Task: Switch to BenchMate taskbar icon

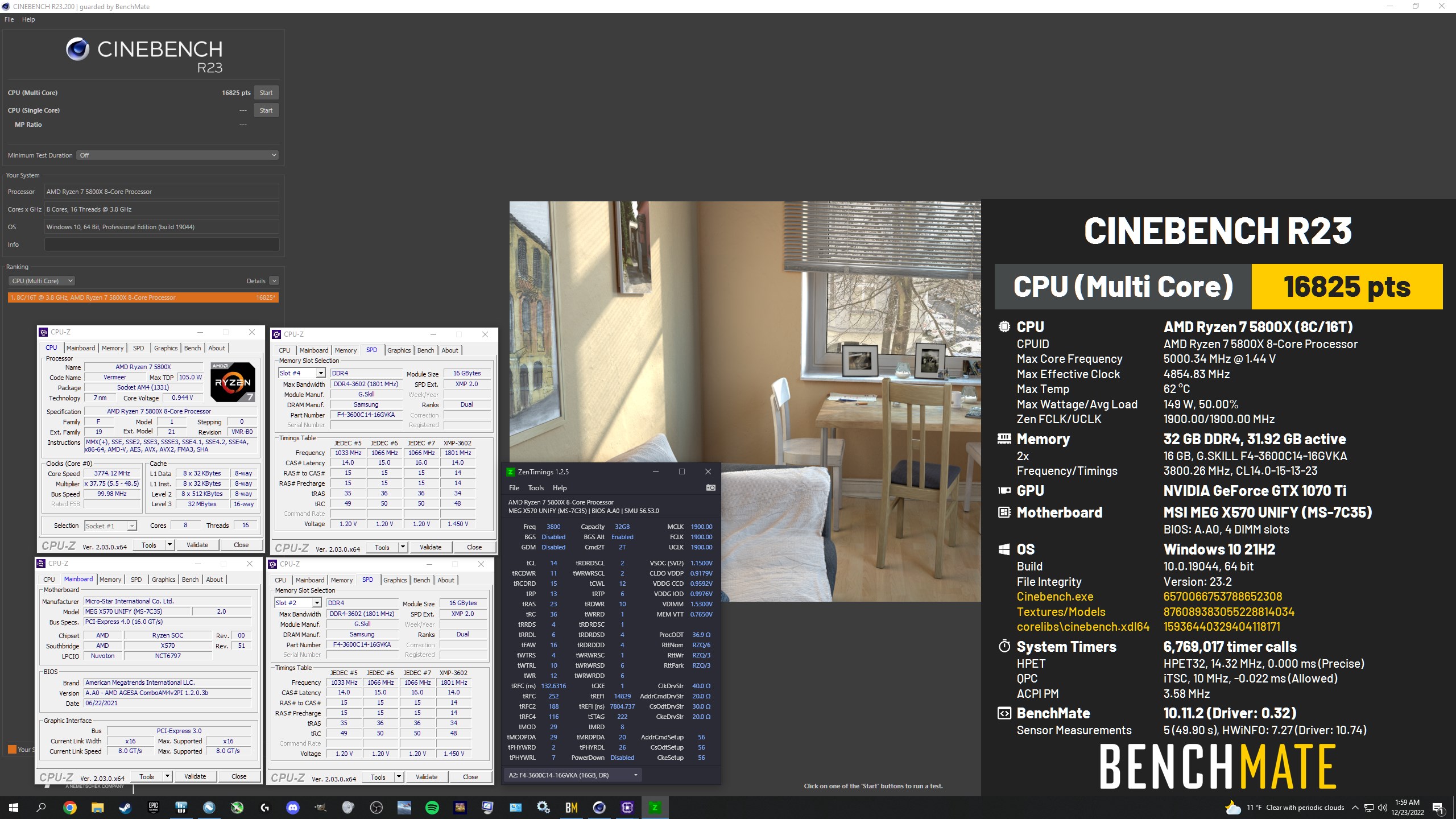Action: coord(571,807)
